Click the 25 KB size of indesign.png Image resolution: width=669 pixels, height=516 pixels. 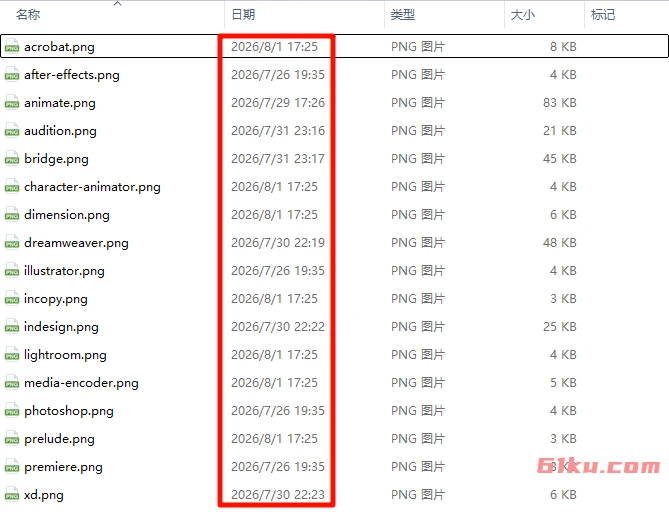[x=559, y=327]
